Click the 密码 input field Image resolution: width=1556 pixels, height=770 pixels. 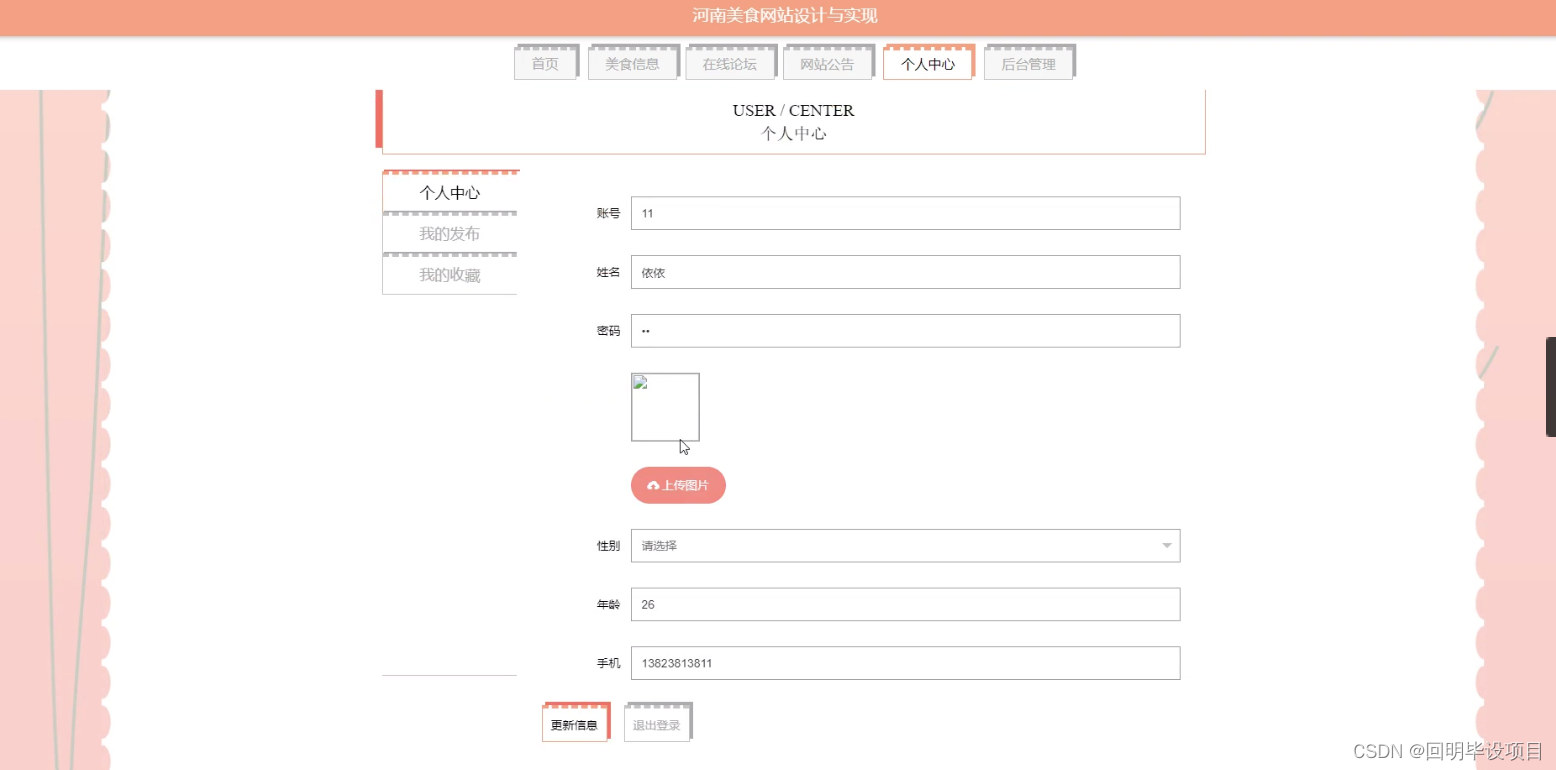click(905, 331)
